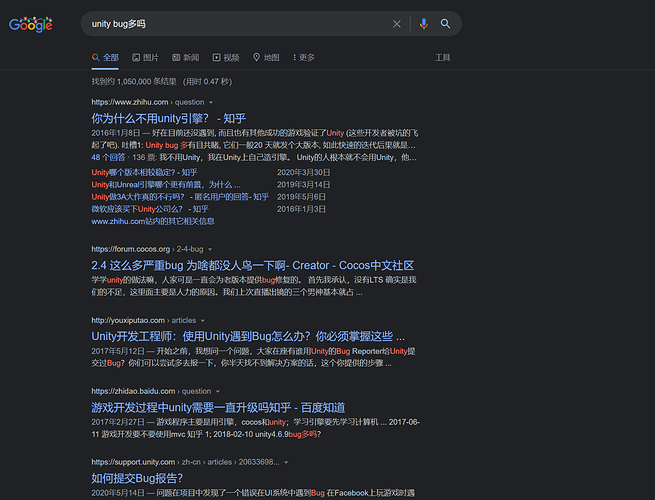Expand dropdown arrow beside zhihu.com URL
This screenshot has width=655, height=500.
[211, 102]
